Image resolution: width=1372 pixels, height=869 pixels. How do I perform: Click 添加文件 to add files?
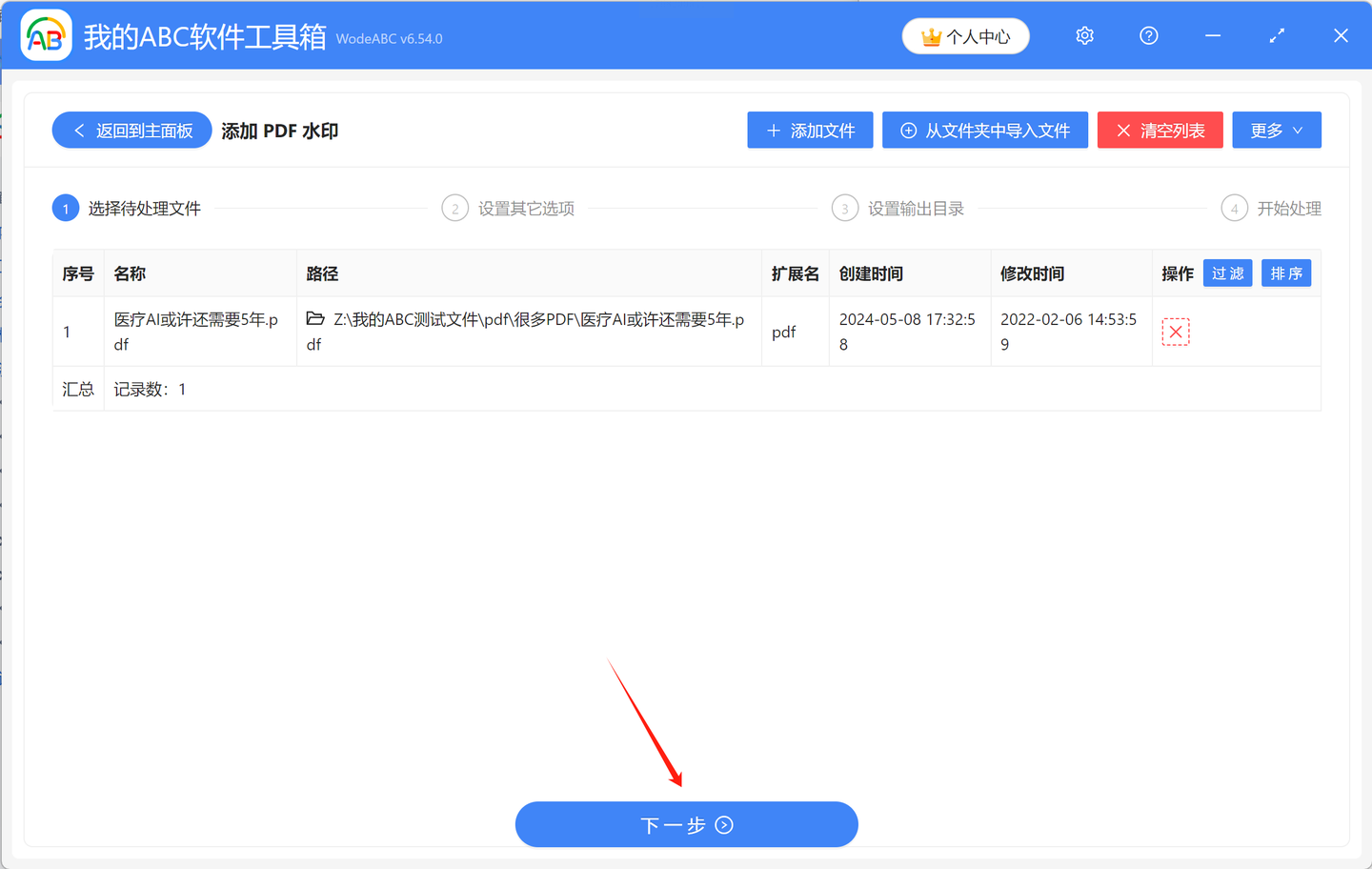pyautogui.click(x=810, y=131)
